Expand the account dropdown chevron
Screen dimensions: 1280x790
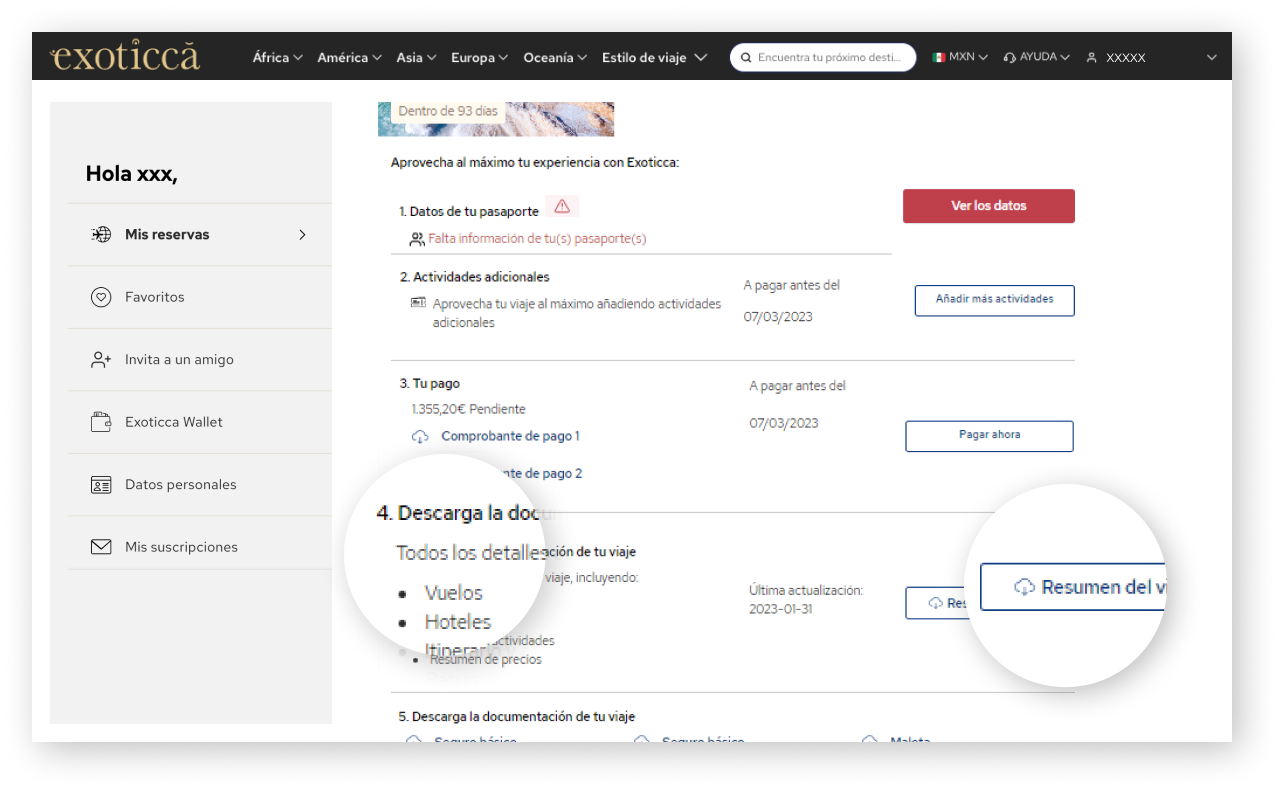pyautogui.click(x=1212, y=57)
